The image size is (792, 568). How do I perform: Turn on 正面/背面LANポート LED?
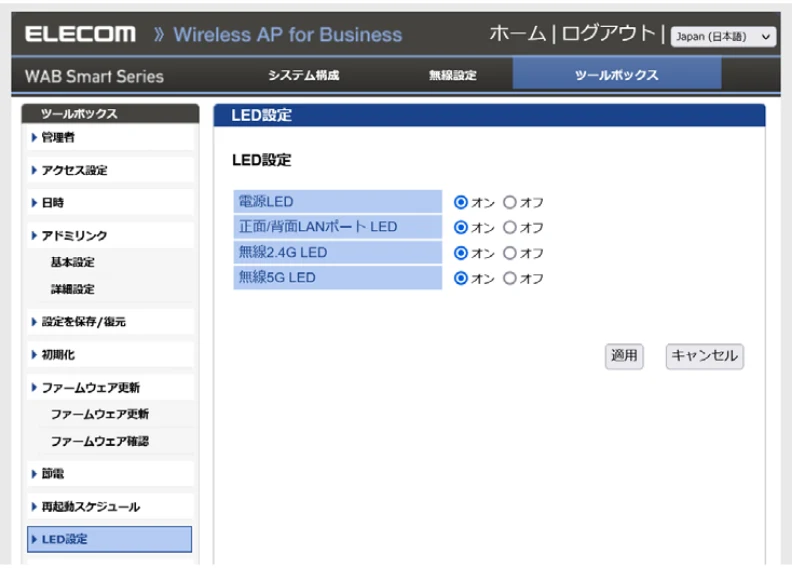pyautogui.click(x=460, y=227)
